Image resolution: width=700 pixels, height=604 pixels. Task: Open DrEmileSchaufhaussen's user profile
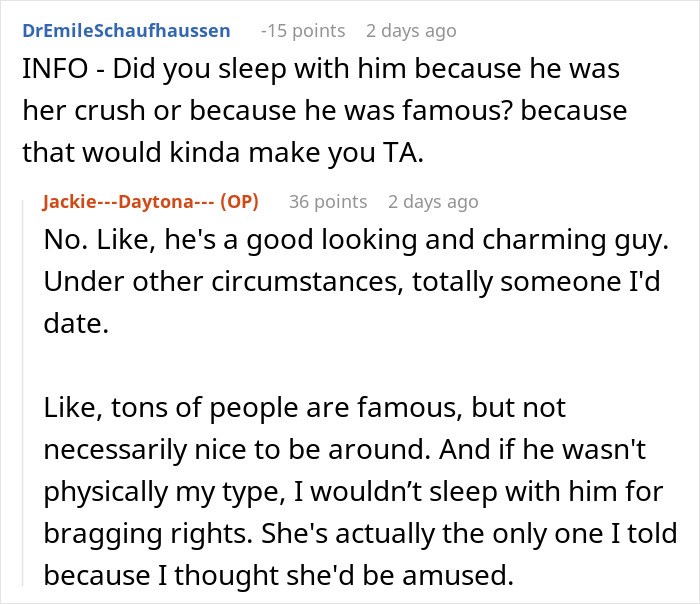(x=125, y=31)
